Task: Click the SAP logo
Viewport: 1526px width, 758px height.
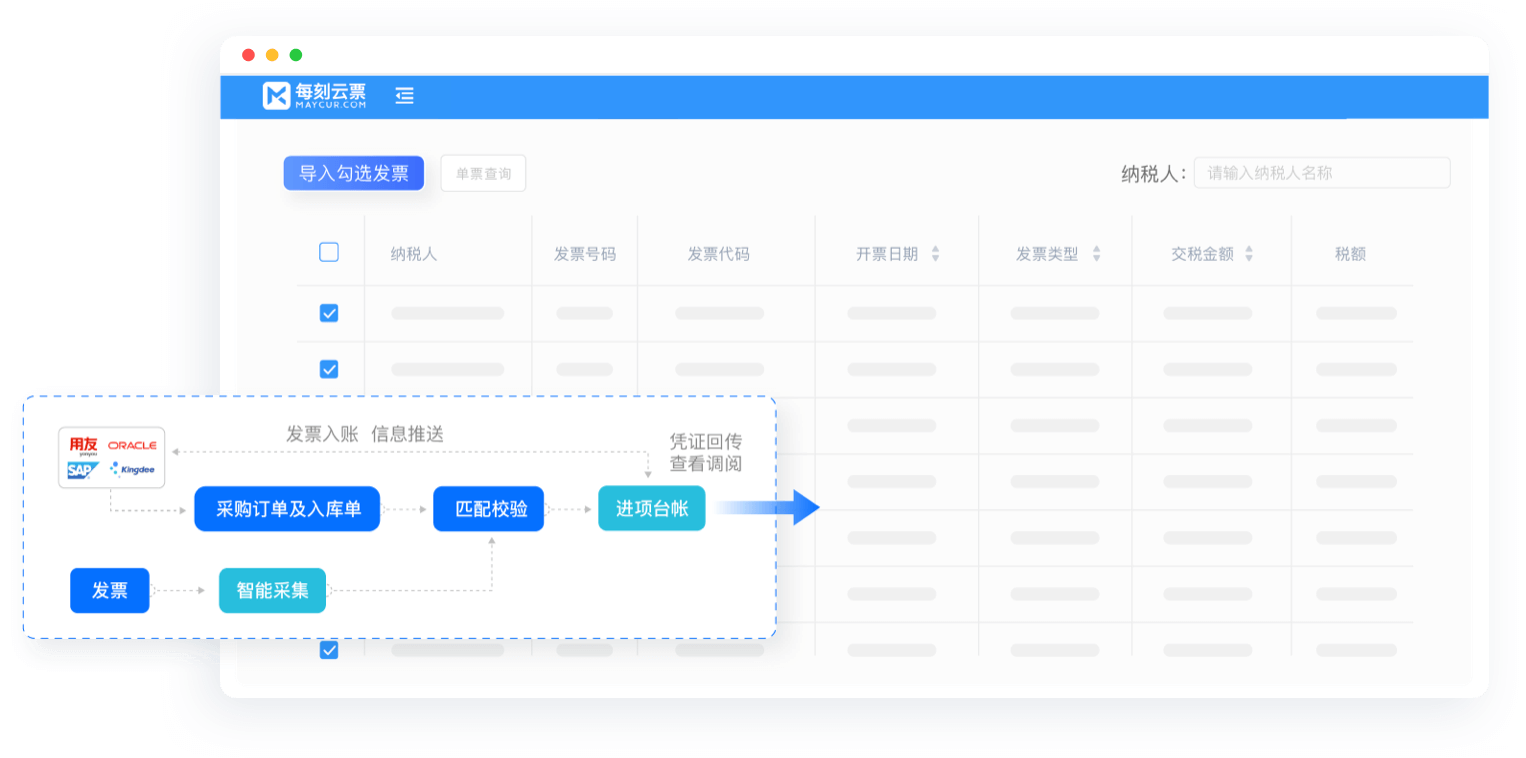Action: click(81, 469)
